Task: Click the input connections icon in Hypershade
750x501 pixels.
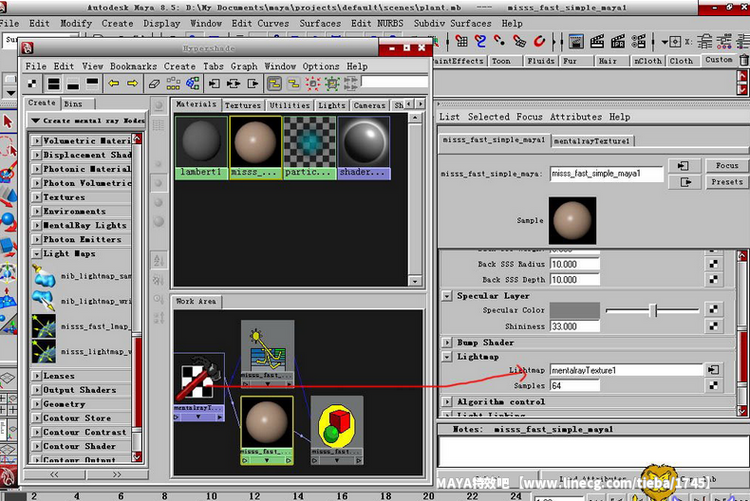Action: point(214,84)
